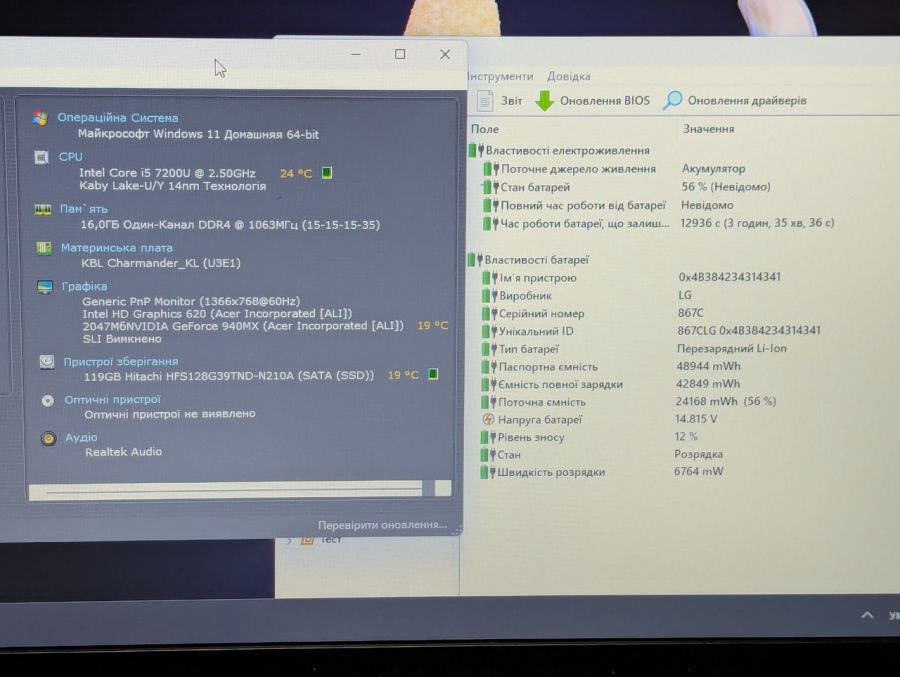This screenshot has width=900, height=677.
Task: Click Оновлення драйверів toolbar button
Action: 735,100
